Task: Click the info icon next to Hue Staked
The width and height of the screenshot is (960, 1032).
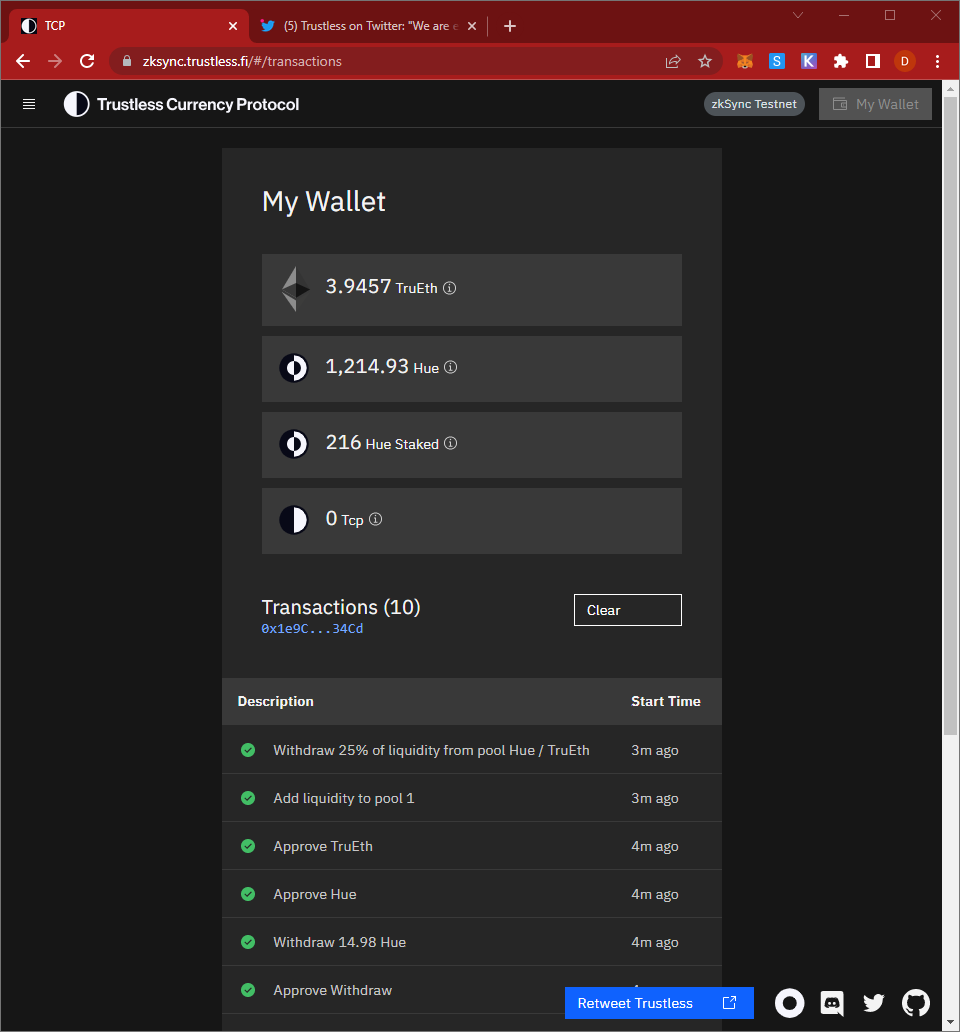Action: click(451, 443)
